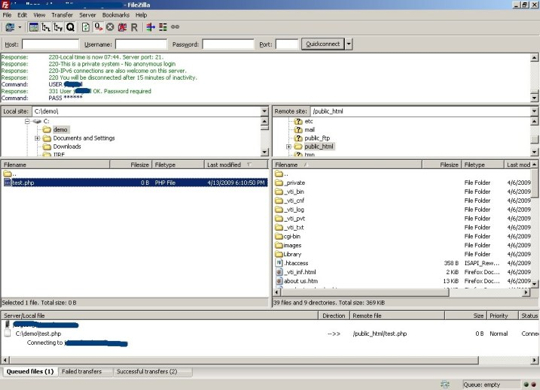Click the Password input field
Screen dimensions: 540x390
228,44
